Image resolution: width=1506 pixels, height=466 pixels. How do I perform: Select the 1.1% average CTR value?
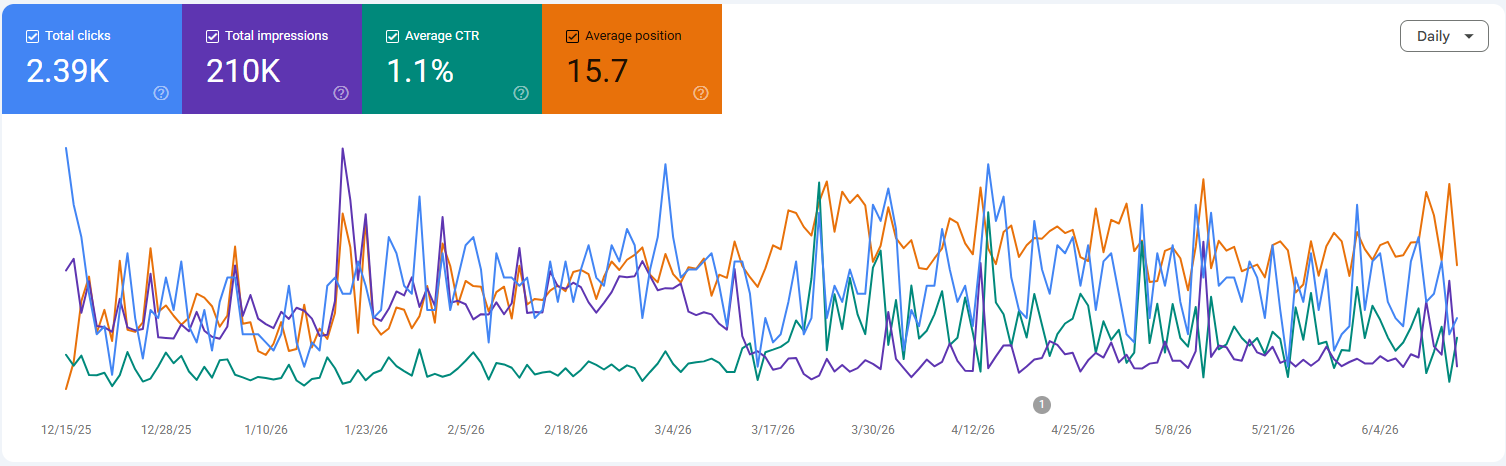(420, 71)
